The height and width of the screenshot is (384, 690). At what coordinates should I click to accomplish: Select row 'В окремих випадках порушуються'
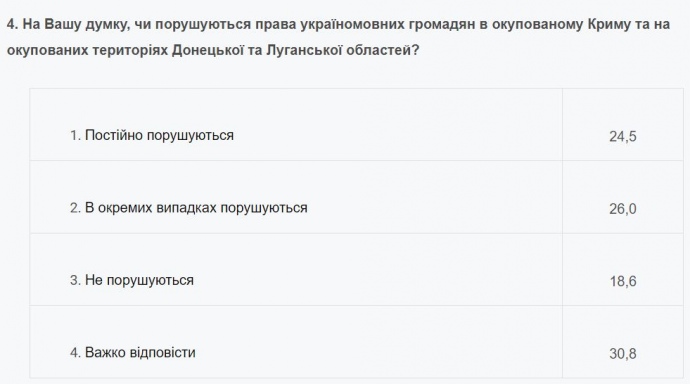click(356, 197)
